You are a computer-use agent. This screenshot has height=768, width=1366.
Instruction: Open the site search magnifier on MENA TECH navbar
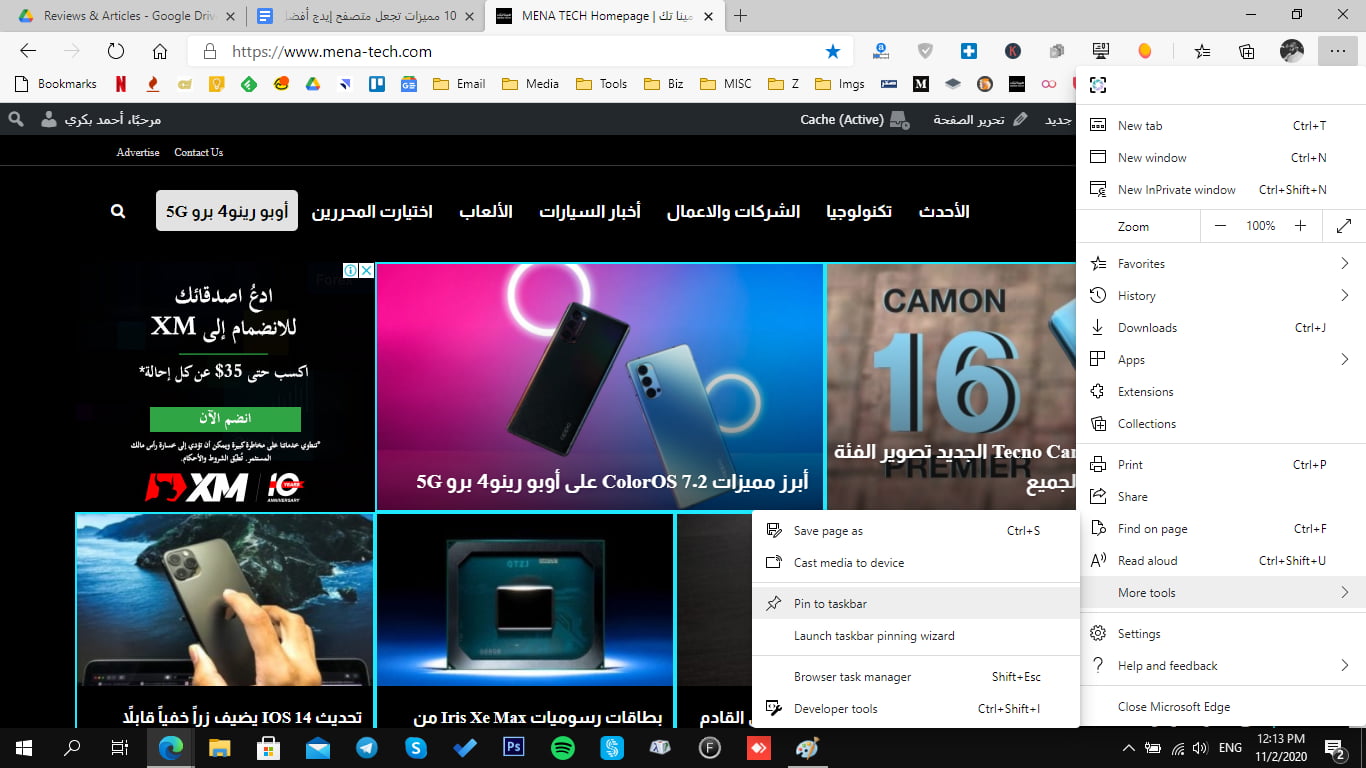(117, 211)
